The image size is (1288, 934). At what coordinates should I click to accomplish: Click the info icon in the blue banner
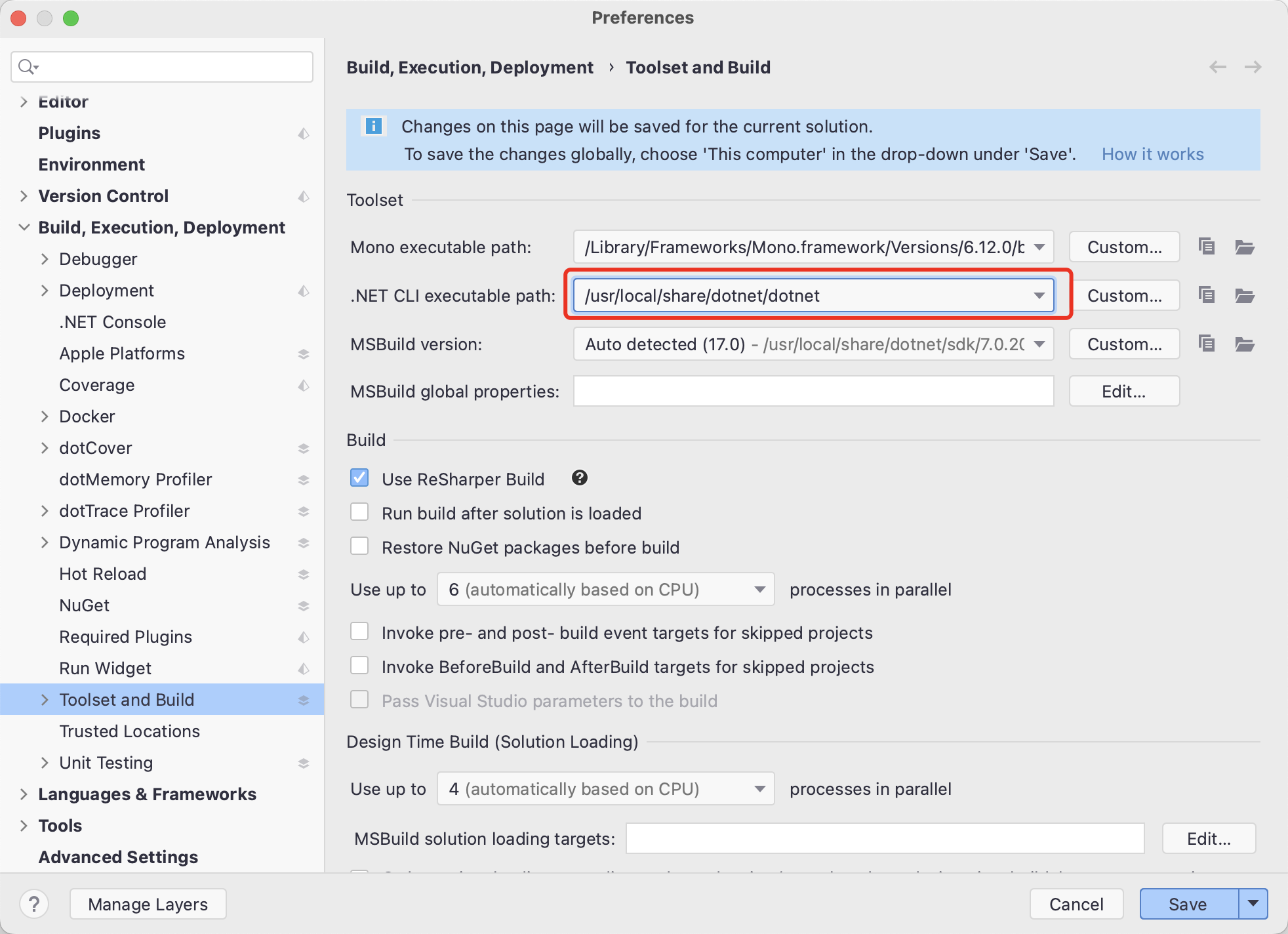click(373, 126)
